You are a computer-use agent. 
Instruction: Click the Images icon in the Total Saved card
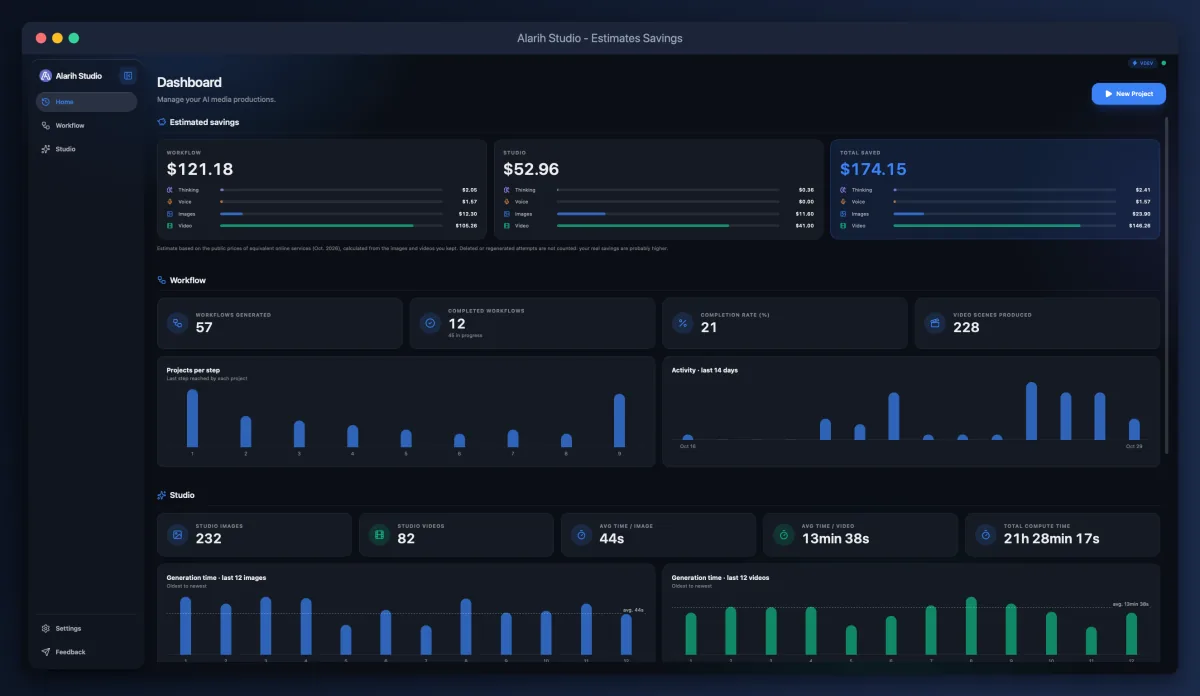pos(843,214)
